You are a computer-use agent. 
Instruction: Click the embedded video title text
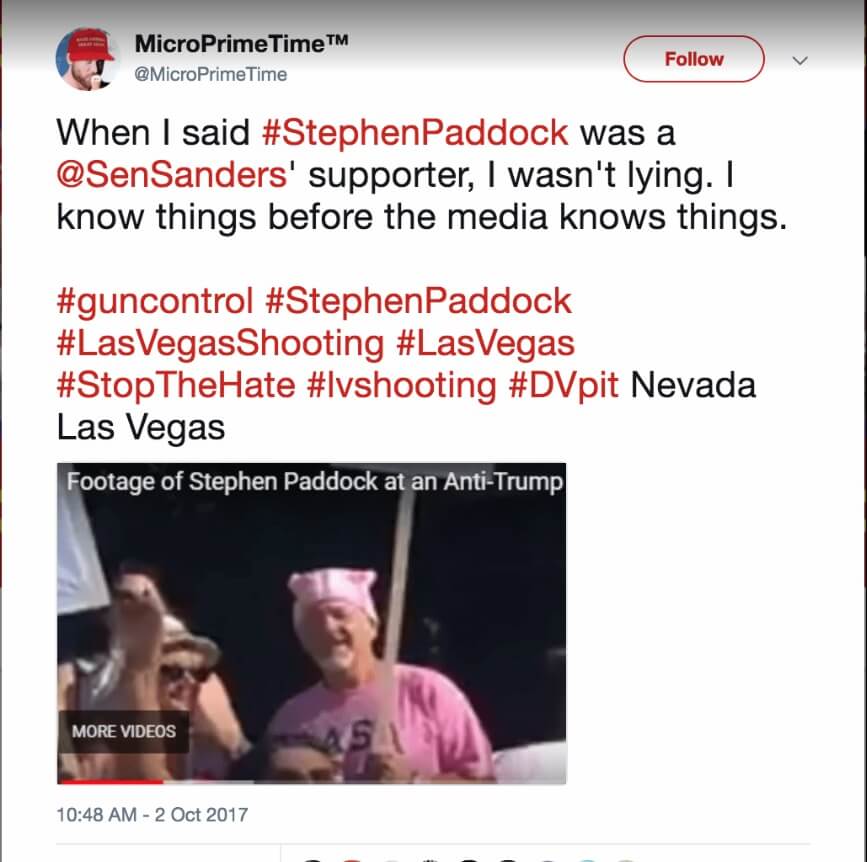(315, 482)
